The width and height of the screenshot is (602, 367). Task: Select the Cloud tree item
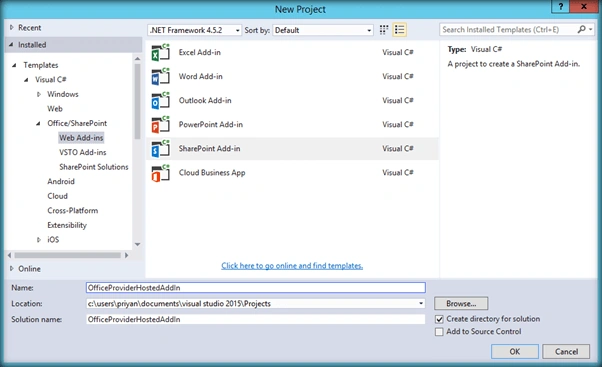click(x=57, y=196)
